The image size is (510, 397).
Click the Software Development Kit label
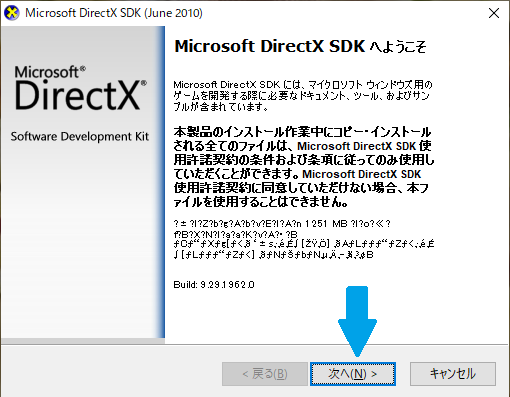click(x=80, y=137)
